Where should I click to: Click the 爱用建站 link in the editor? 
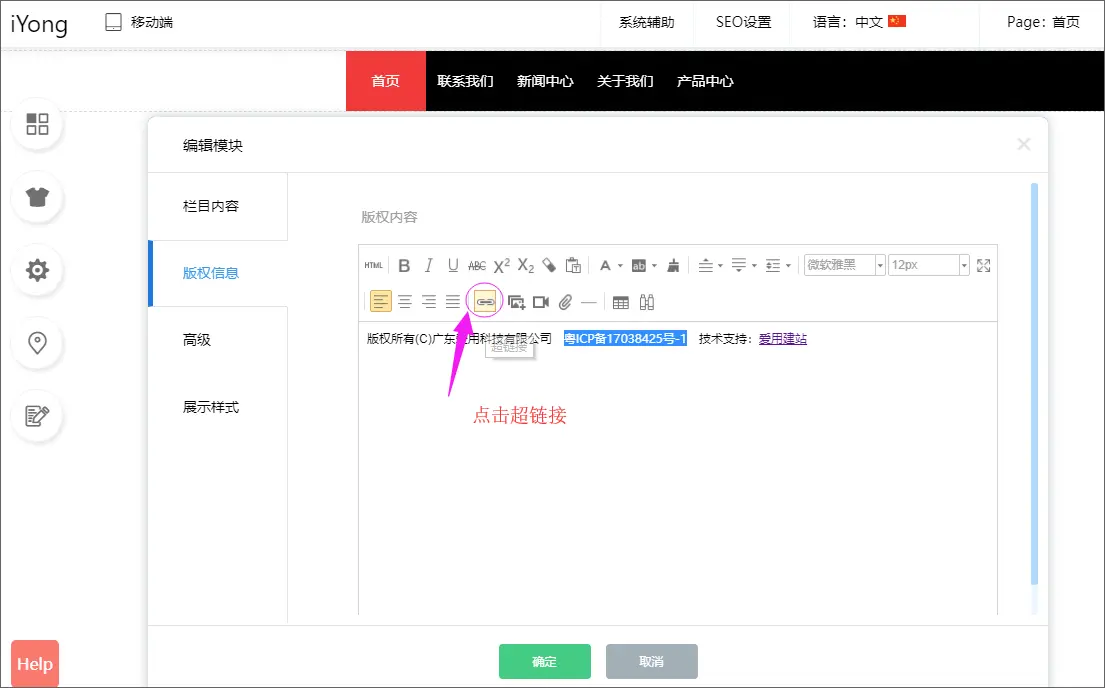pos(782,339)
